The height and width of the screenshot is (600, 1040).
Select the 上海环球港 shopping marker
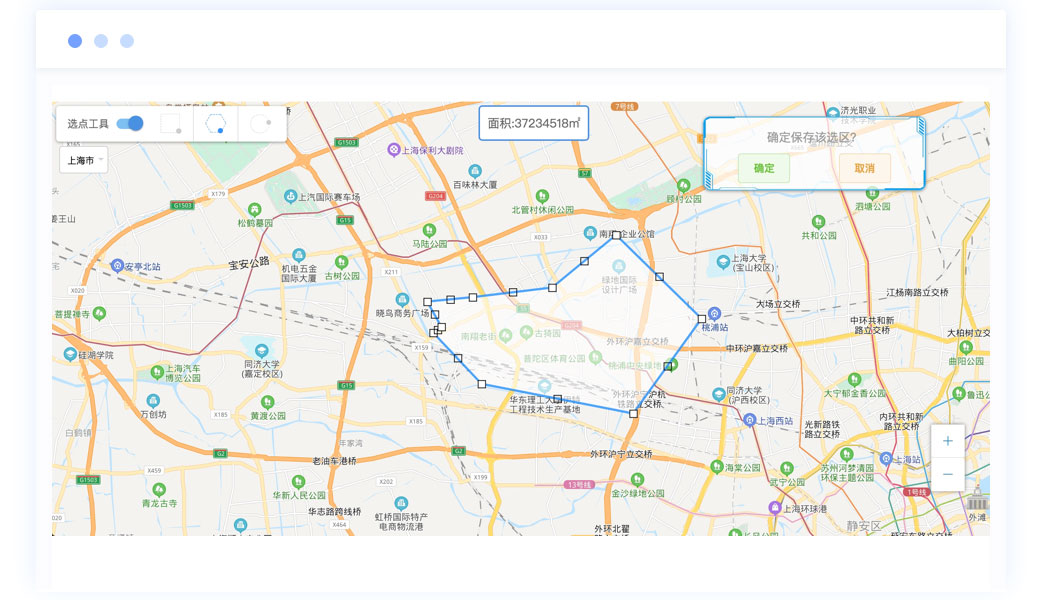775,508
